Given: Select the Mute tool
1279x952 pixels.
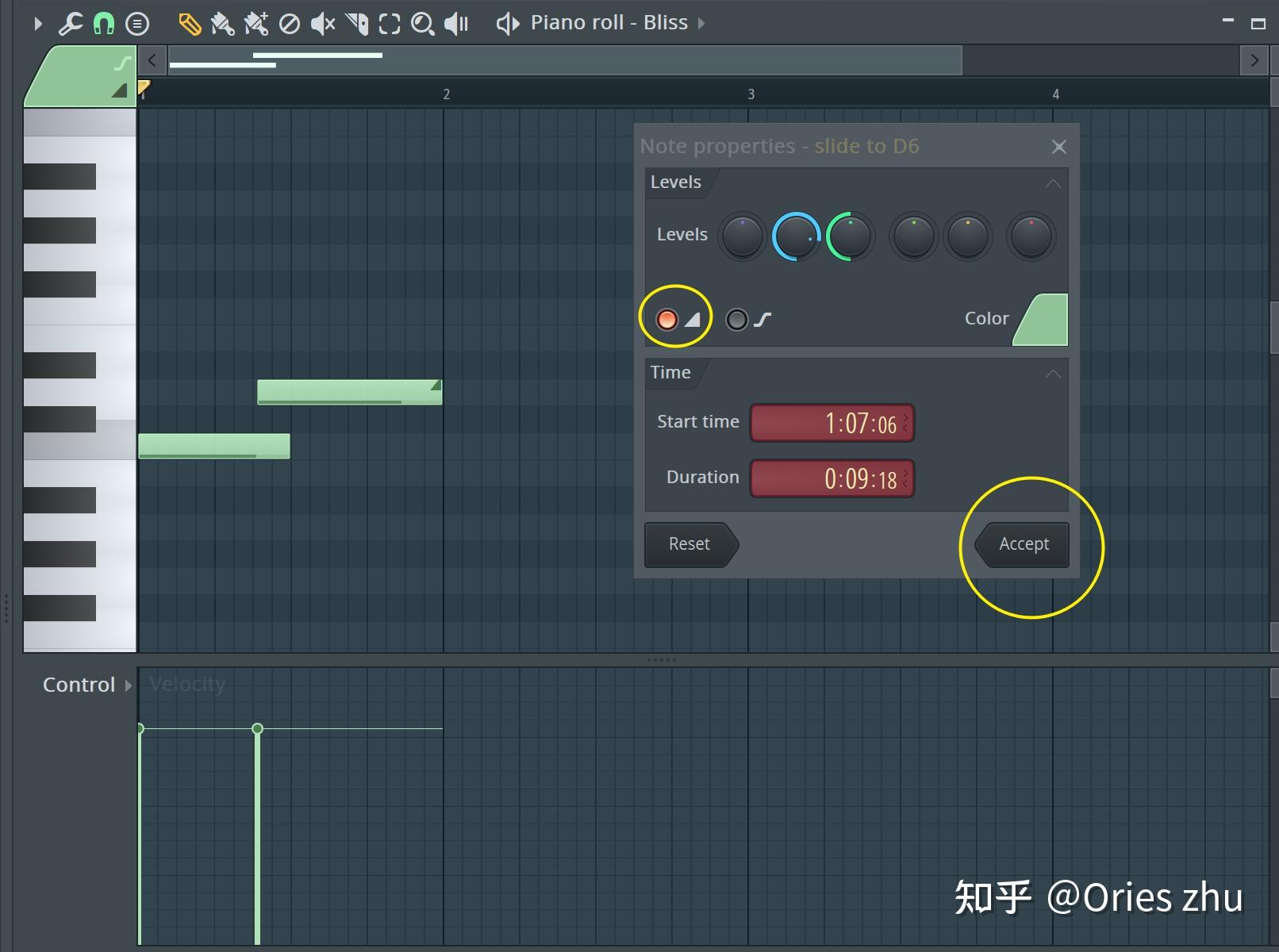Looking at the screenshot, I should pos(322,24).
